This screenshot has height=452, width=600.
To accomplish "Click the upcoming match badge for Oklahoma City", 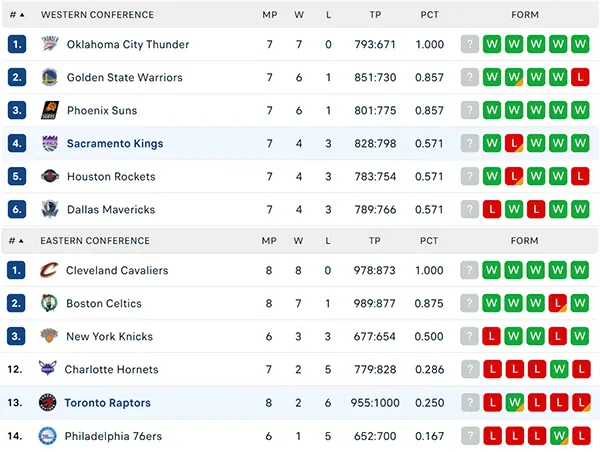I will click(470, 44).
